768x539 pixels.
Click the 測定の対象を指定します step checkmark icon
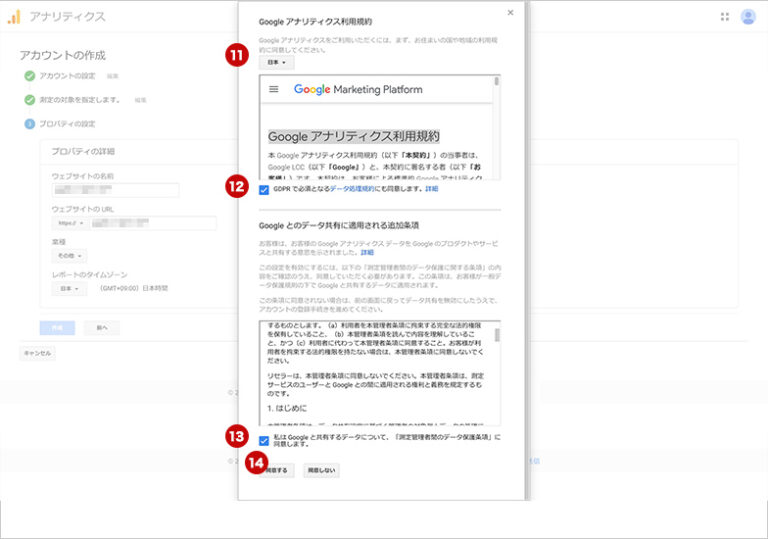pyautogui.click(x=30, y=99)
